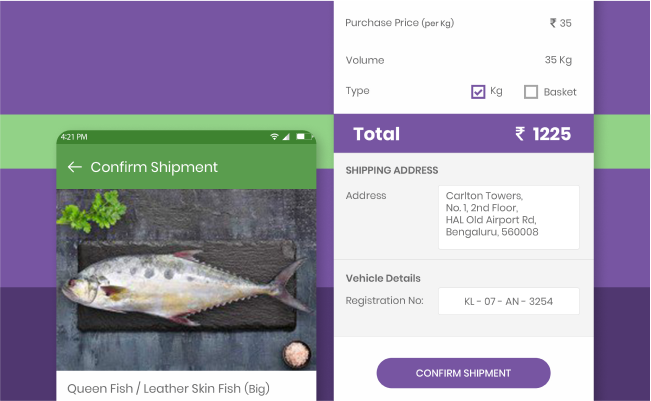Click the Purchase Price per Kg label
This screenshot has height=401, width=651.
coord(400,23)
